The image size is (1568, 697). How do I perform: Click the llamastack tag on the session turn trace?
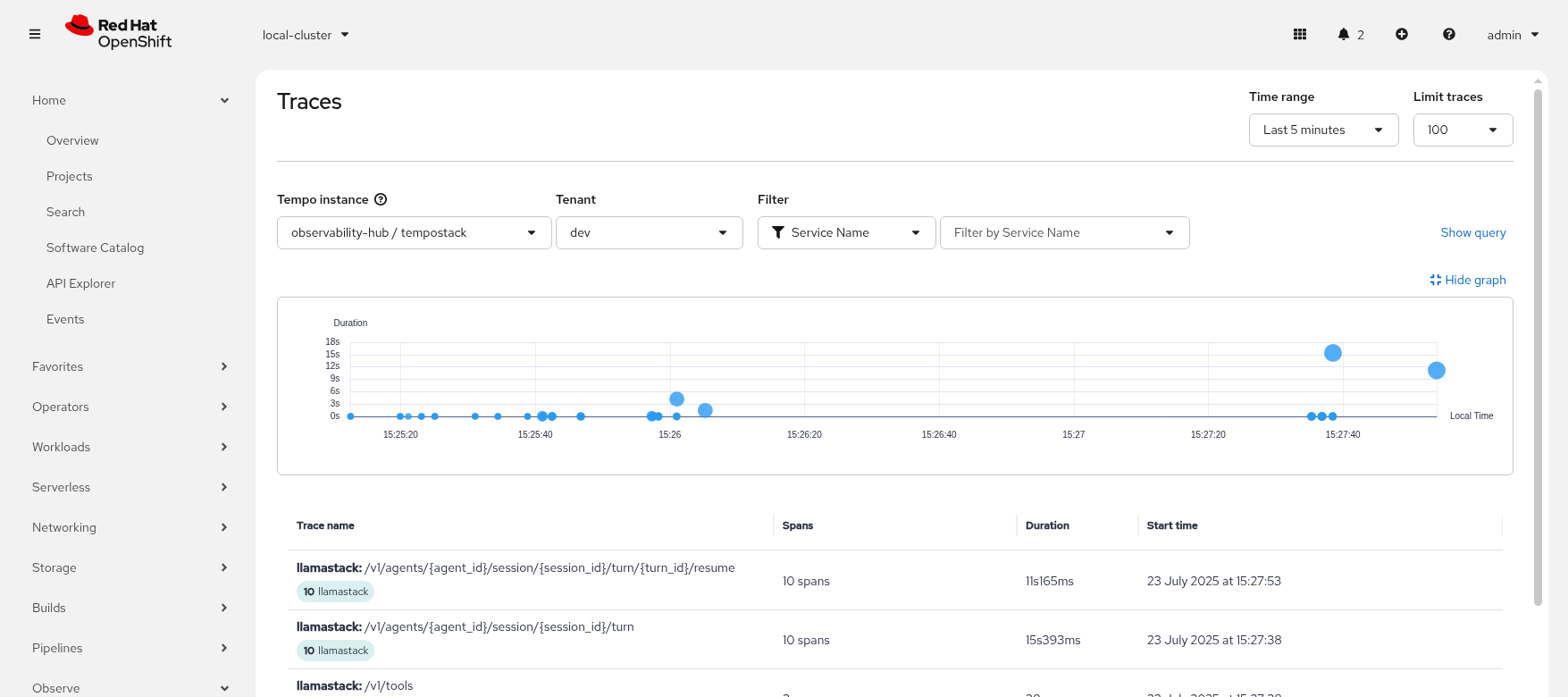pyautogui.click(x=335, y=651)
